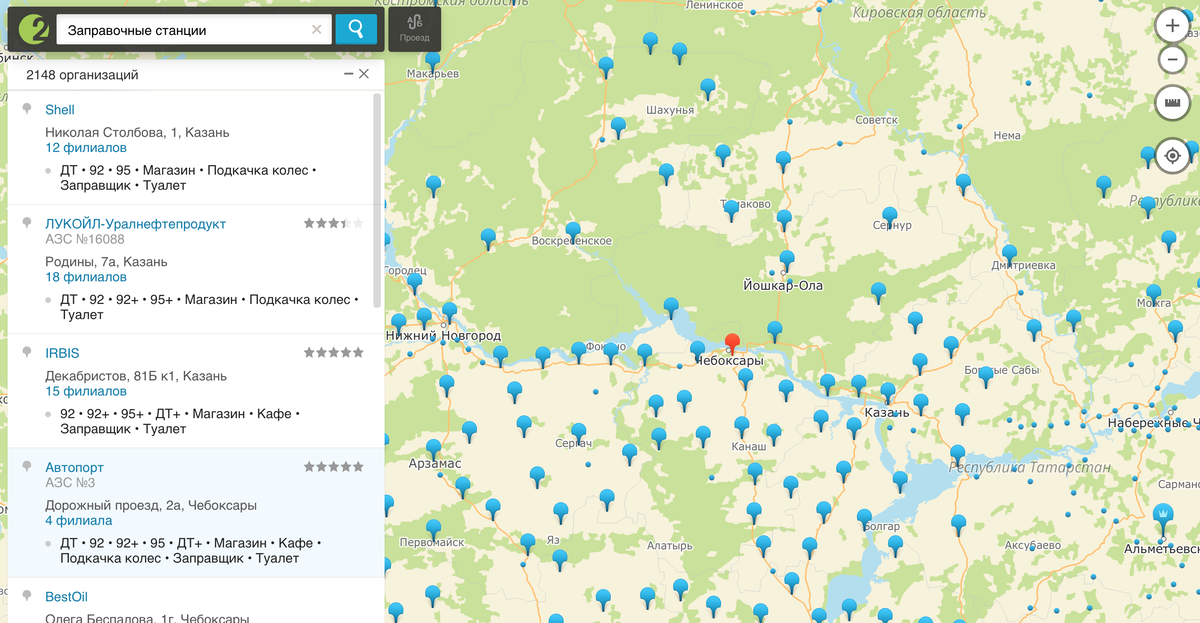1200x623 pixels.
Task: Open the BestOil listing
Action: pos(67,597)
